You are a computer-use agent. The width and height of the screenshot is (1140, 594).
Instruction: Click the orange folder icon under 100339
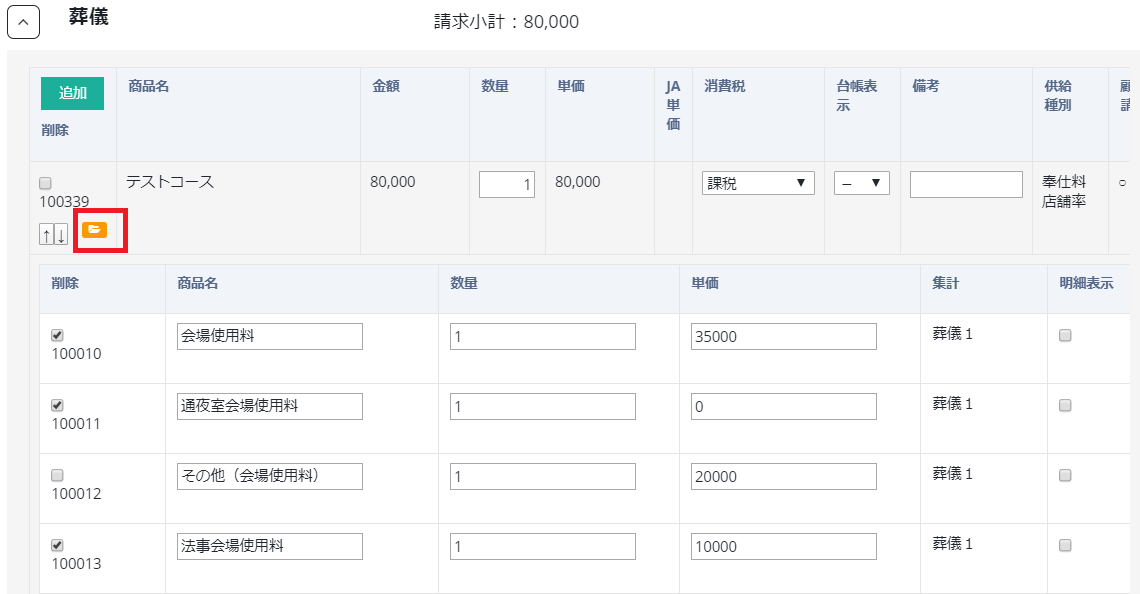pos(95,230)
